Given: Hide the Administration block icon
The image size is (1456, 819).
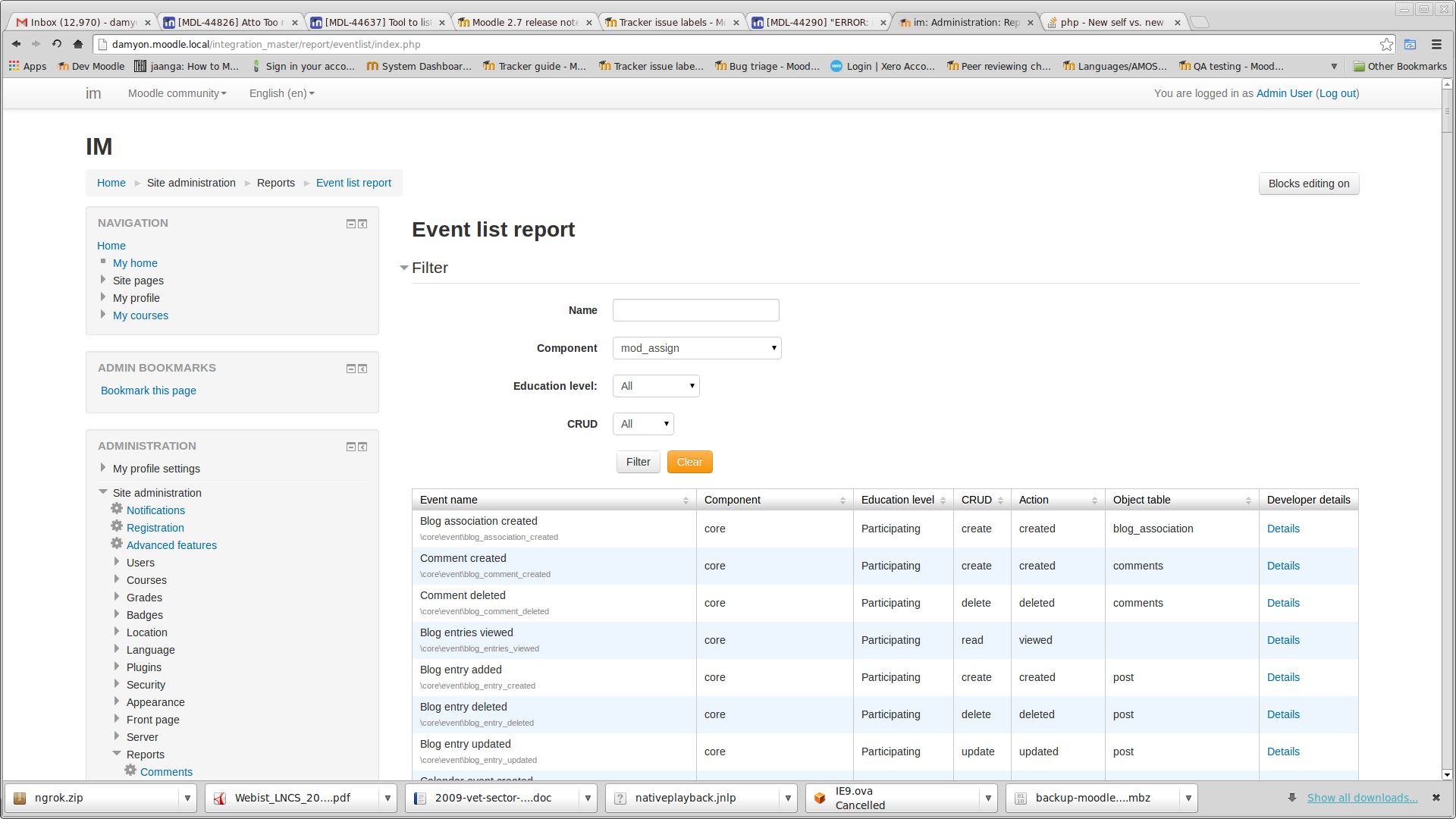Looking at the screenshot, I should point(351,447).
